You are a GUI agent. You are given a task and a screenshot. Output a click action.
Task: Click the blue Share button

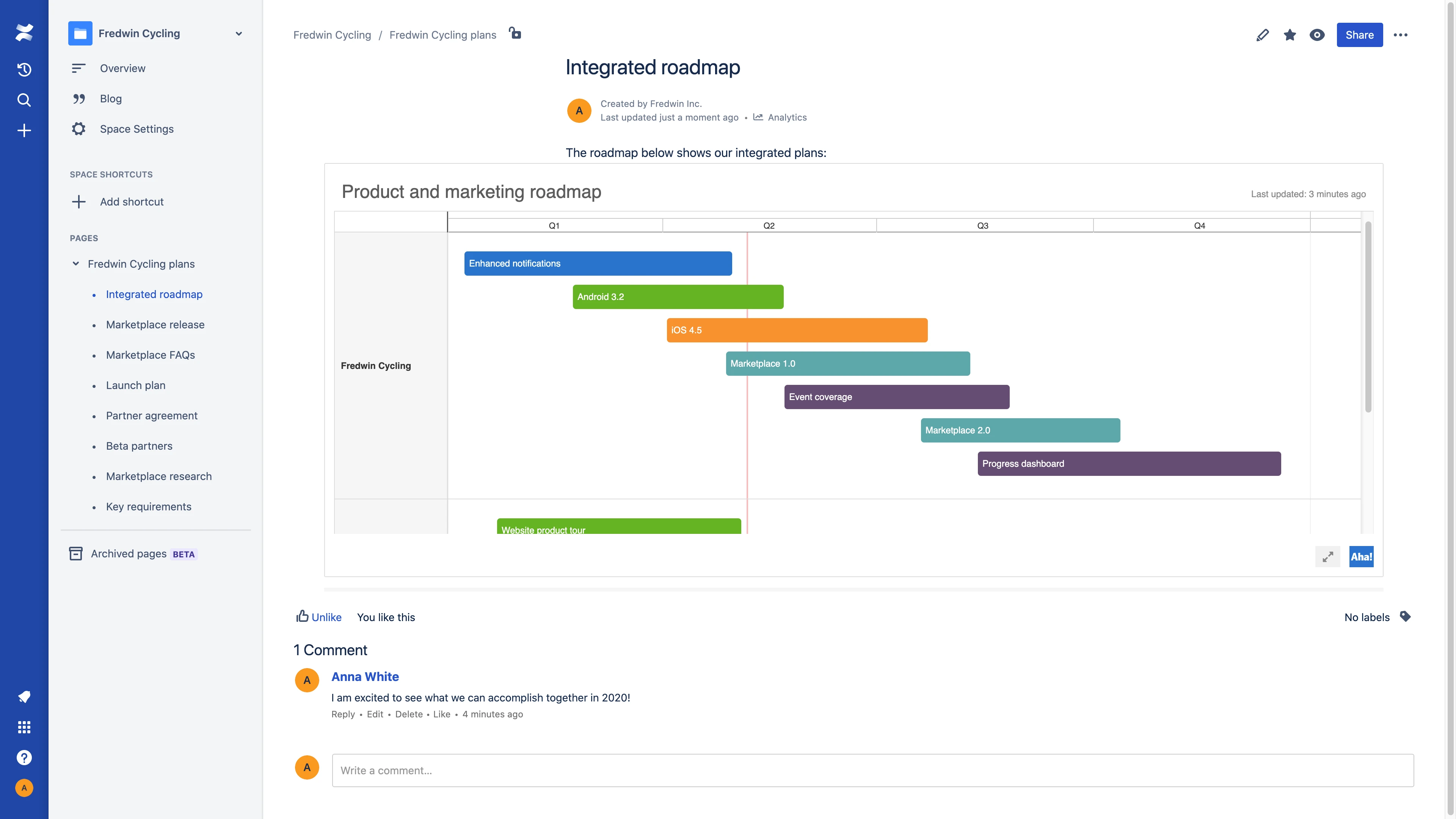point(1359,35)
